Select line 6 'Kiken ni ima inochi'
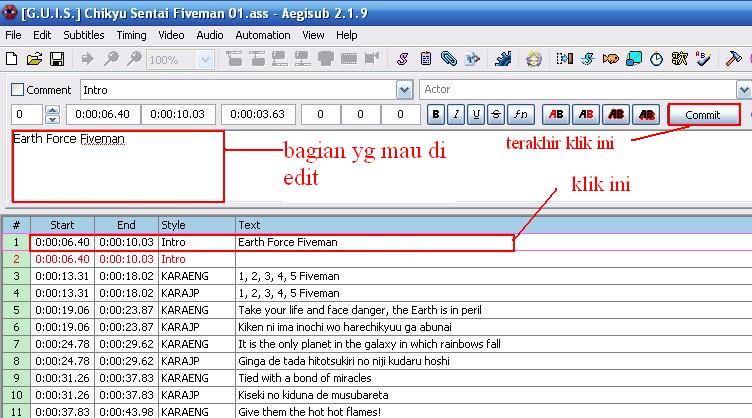This screenshot has height=418, width=752. (376, 327)
